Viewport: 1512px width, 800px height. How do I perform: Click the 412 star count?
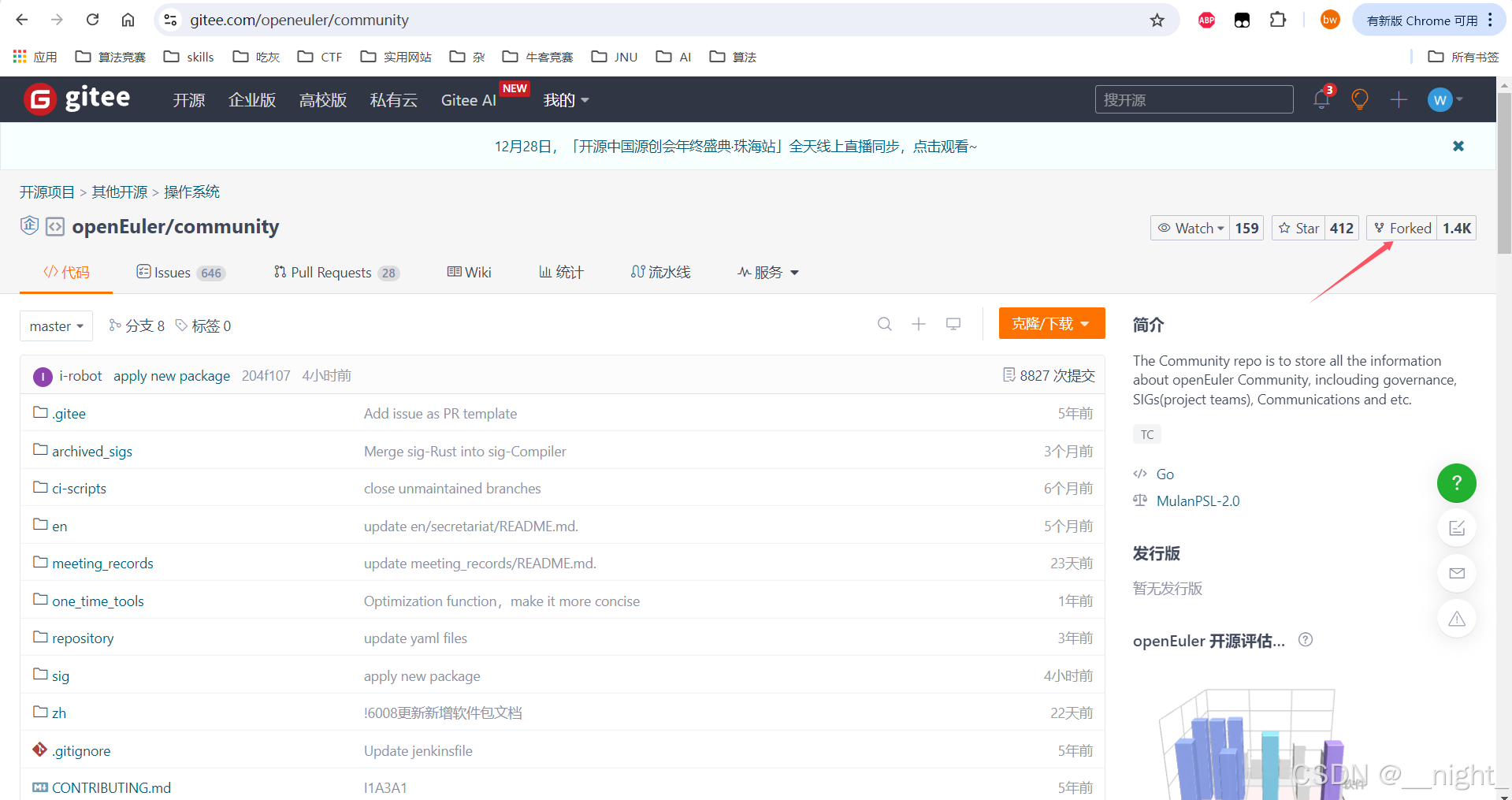tap(1342, 228)
